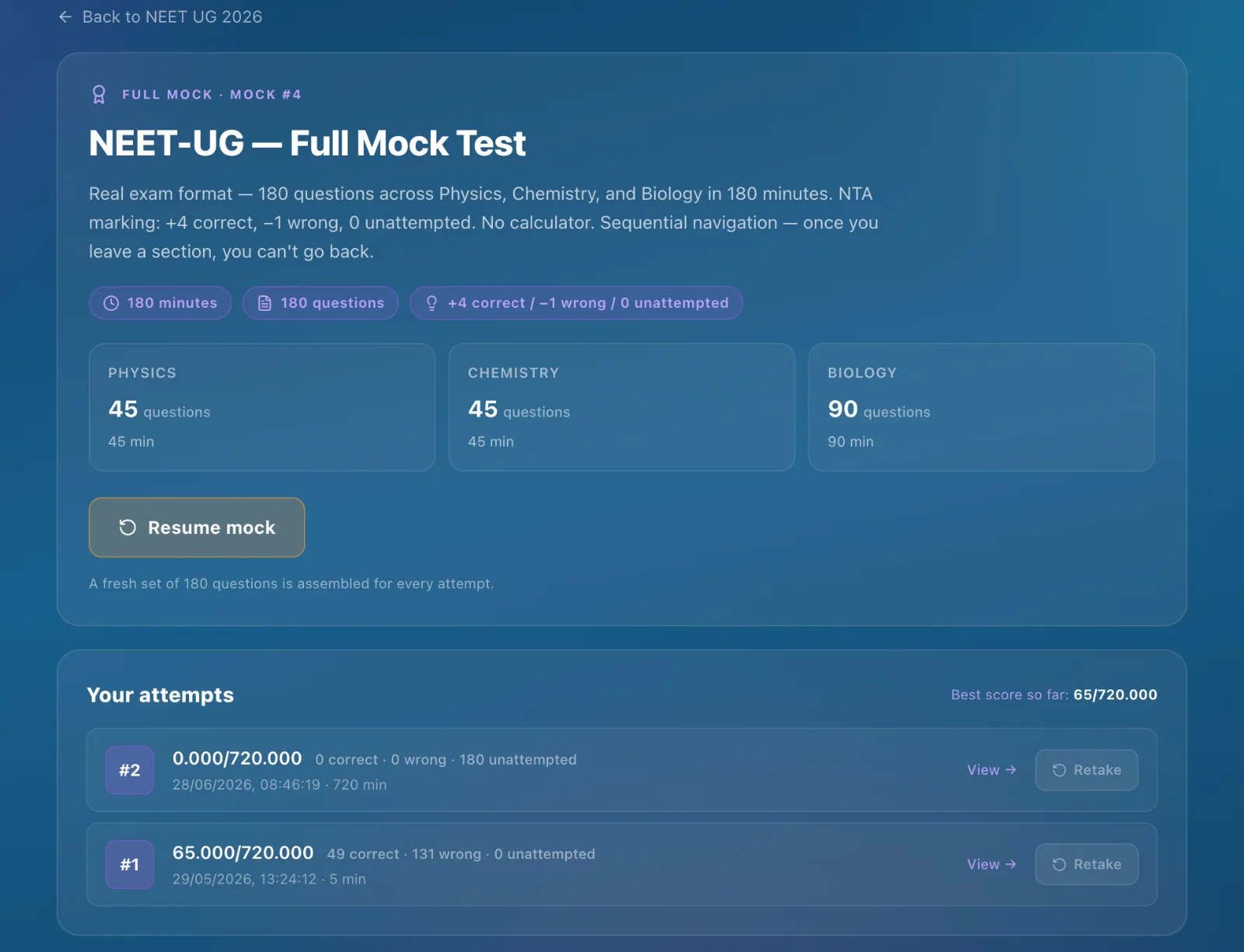Click 'A fresh set of 180 questions' note

292,584
